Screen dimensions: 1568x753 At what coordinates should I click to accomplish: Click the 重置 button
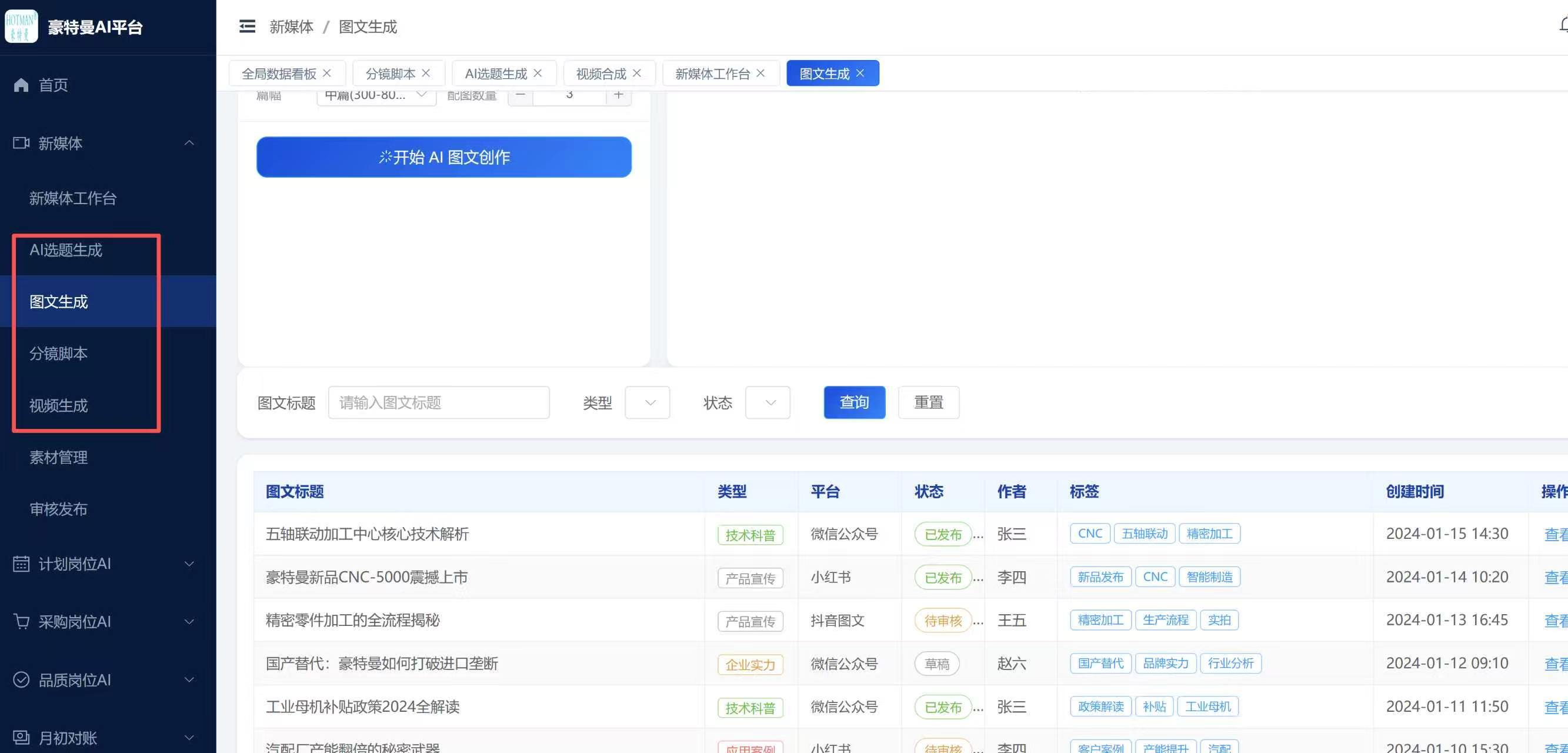pyautogui.click(x=929, y=402)
